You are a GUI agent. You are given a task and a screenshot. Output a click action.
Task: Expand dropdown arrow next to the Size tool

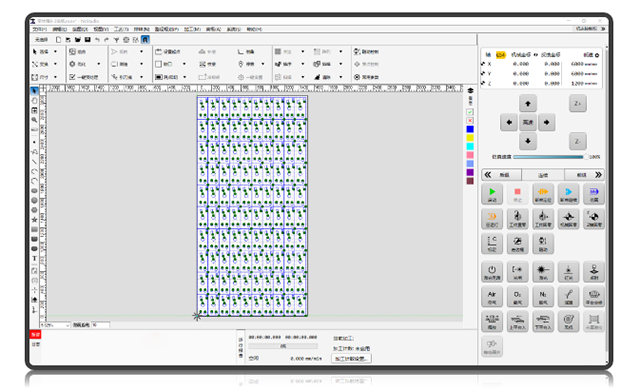[56, 77]
